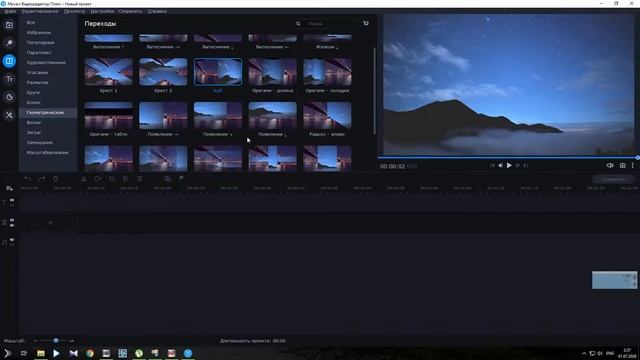Click the Redo arrow in timeline toolbar
640x360 pixels.
[42, 179]
